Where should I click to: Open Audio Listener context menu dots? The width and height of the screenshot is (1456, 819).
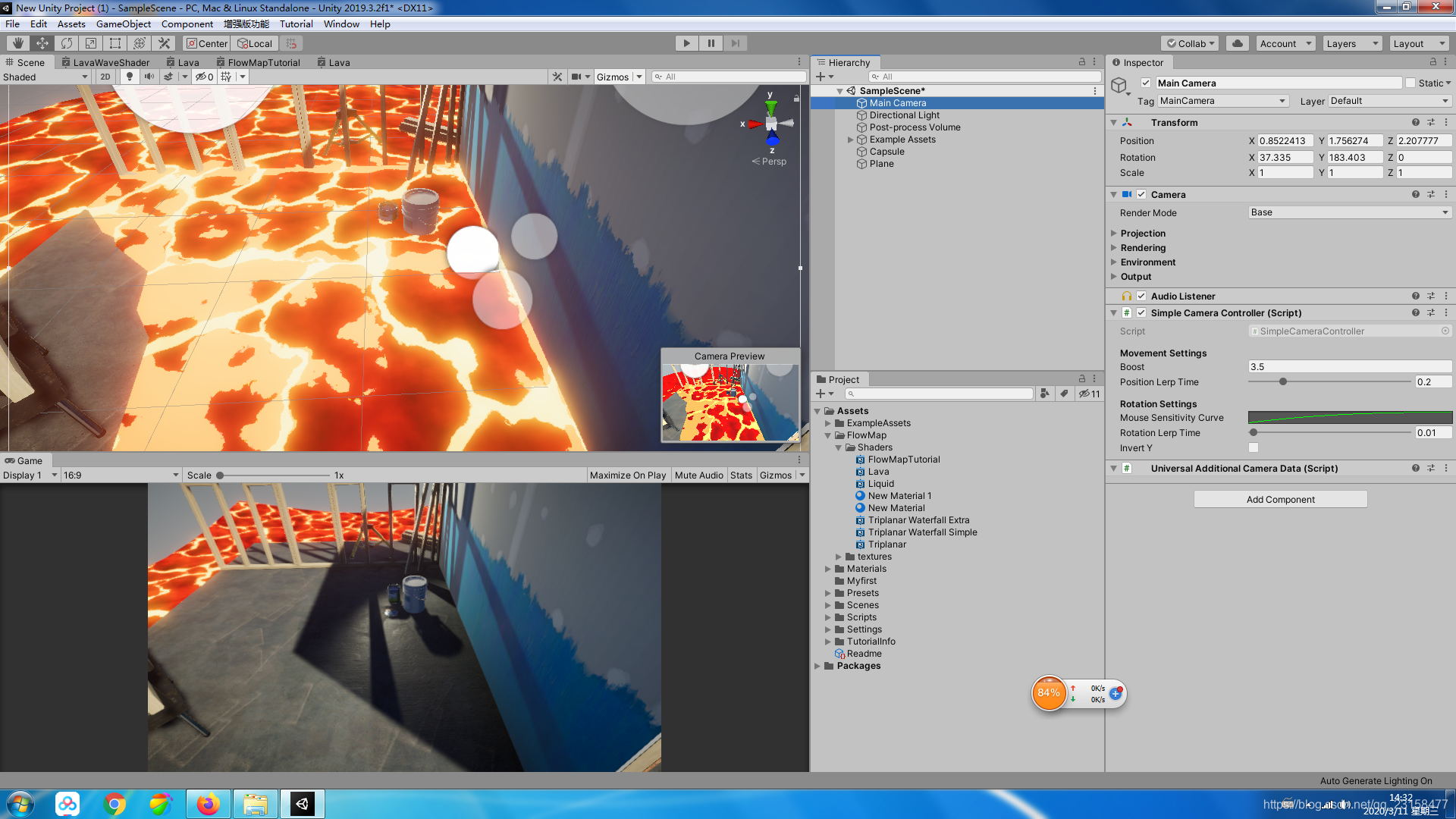(1446, 296)
